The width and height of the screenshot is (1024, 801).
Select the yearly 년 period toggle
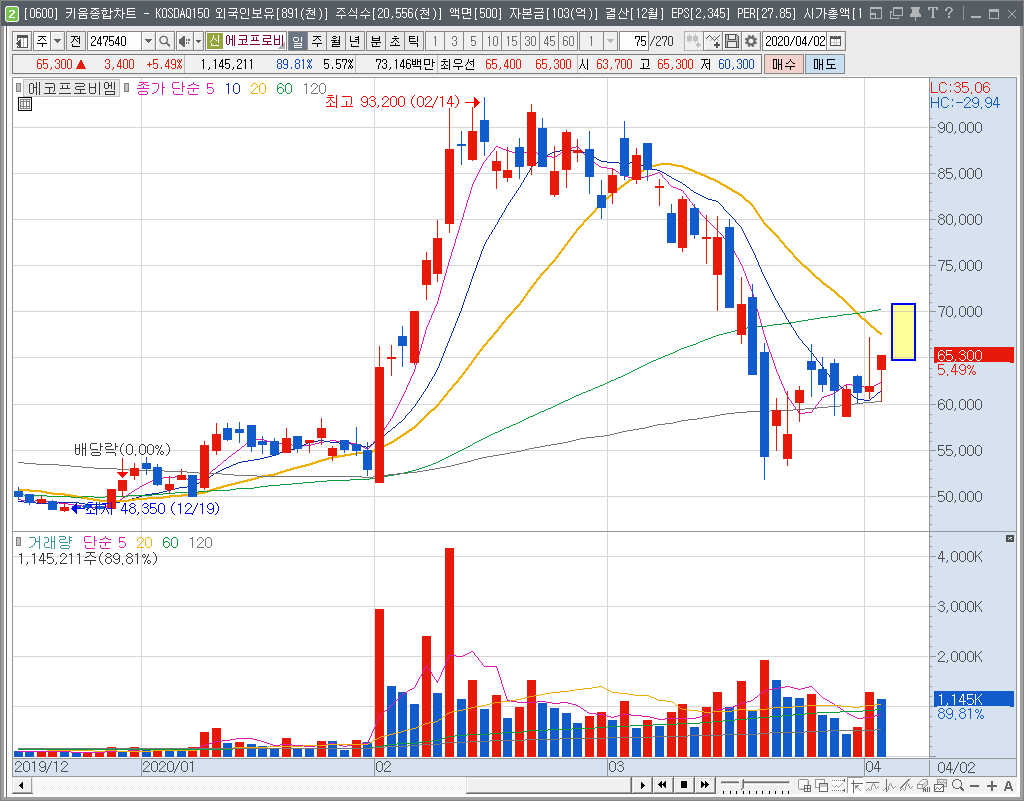(355, 41)
